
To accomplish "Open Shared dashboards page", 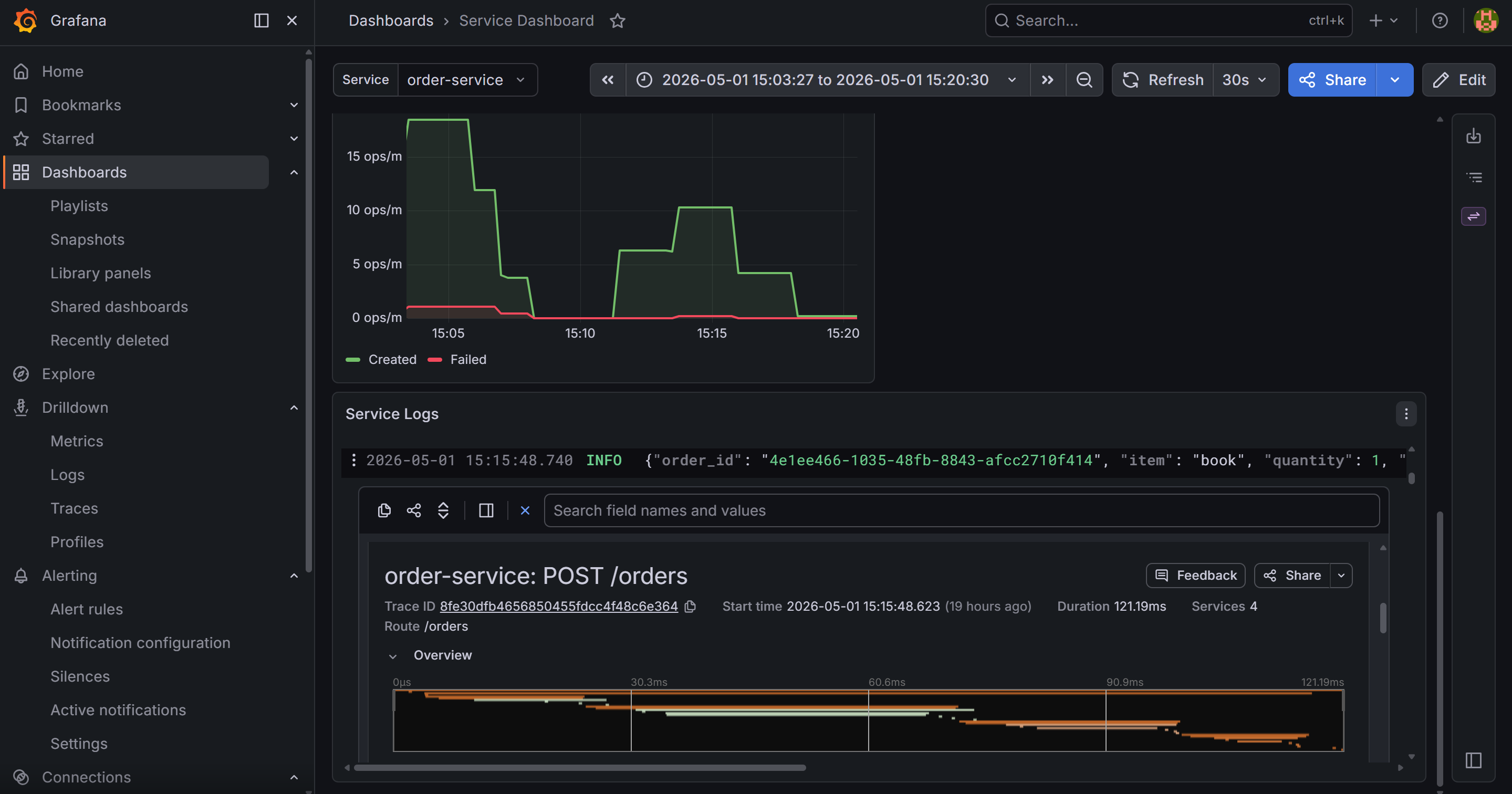I will [119, 307].
